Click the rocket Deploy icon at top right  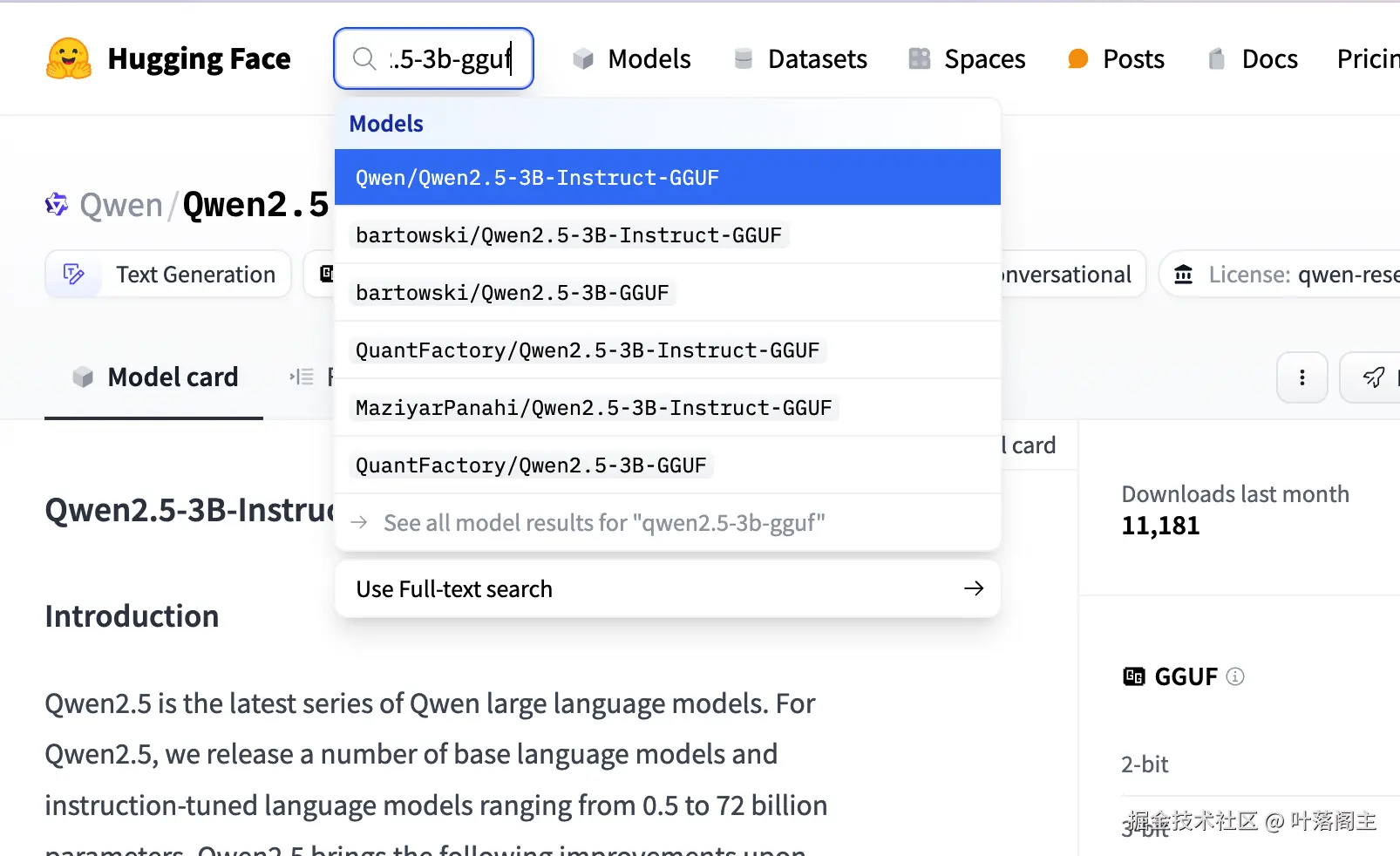[1373, 377]
